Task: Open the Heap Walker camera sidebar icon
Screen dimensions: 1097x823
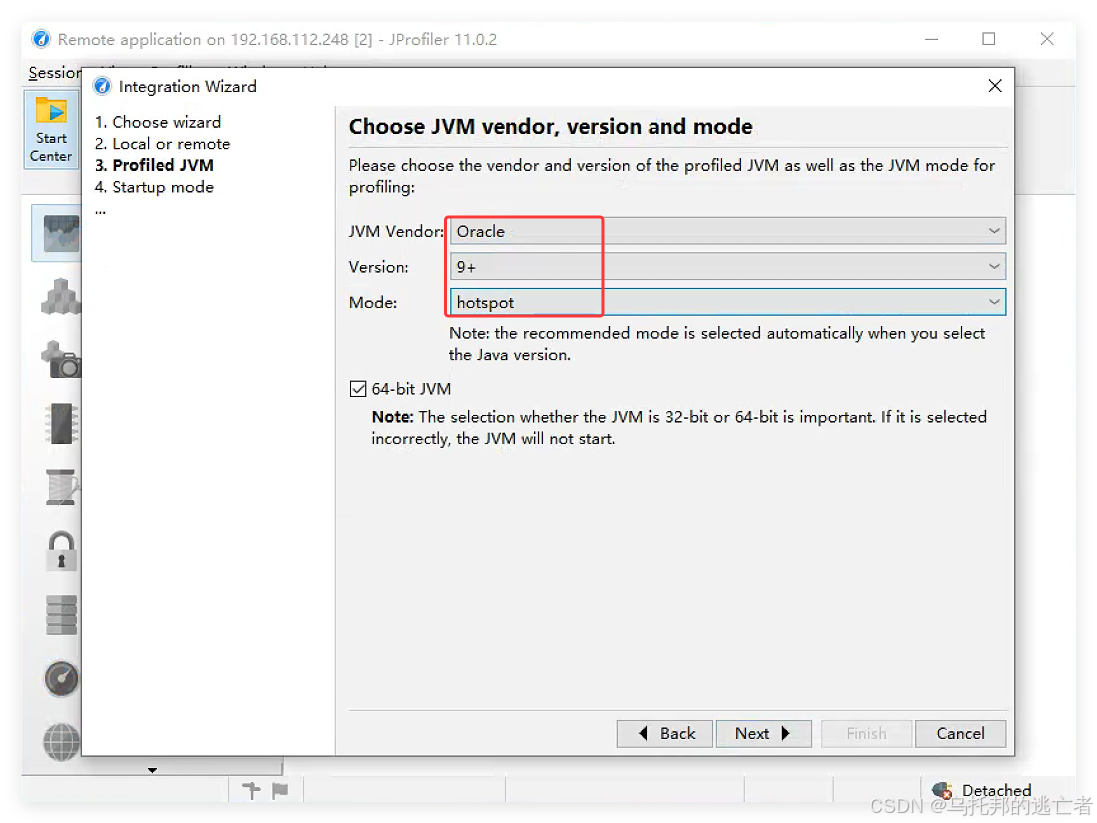Action: click(x=62, y=359)
